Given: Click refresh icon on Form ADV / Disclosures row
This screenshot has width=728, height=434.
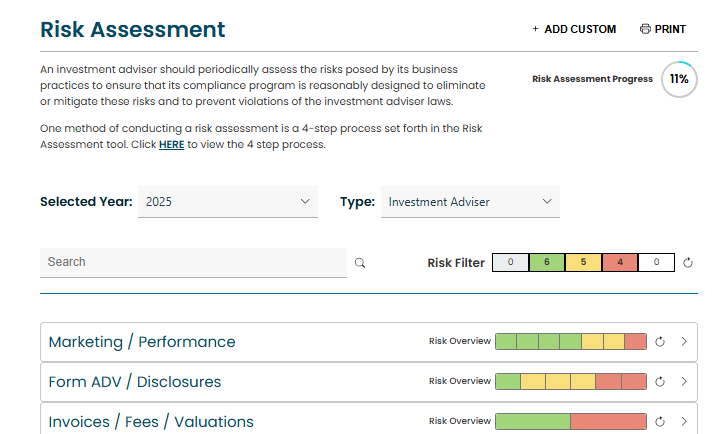Looking at the screenshot, I should pos(660,382).
